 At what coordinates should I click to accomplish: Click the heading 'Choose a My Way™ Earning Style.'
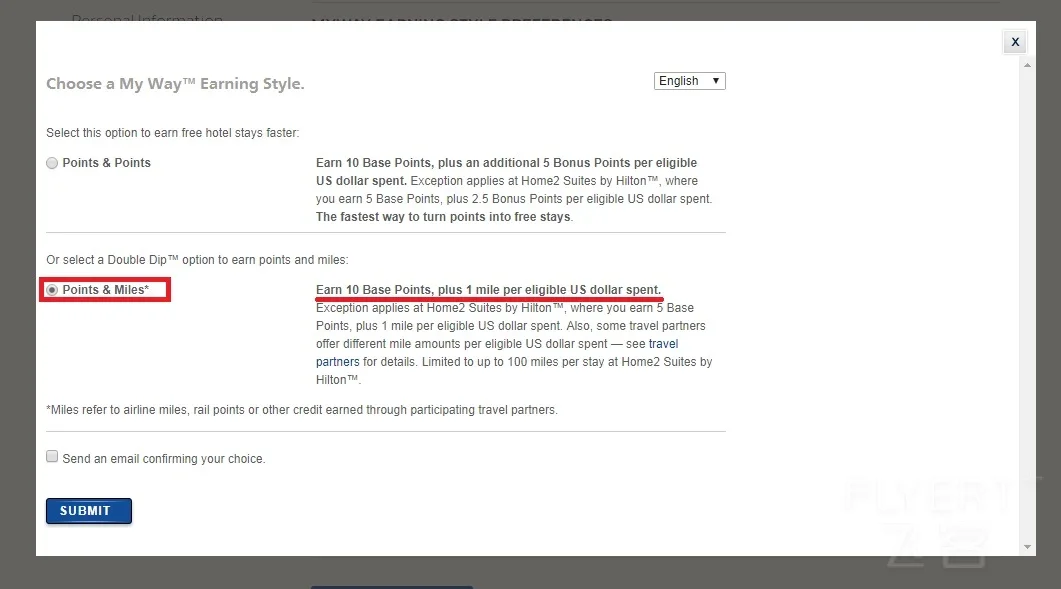tap(175, 84)
